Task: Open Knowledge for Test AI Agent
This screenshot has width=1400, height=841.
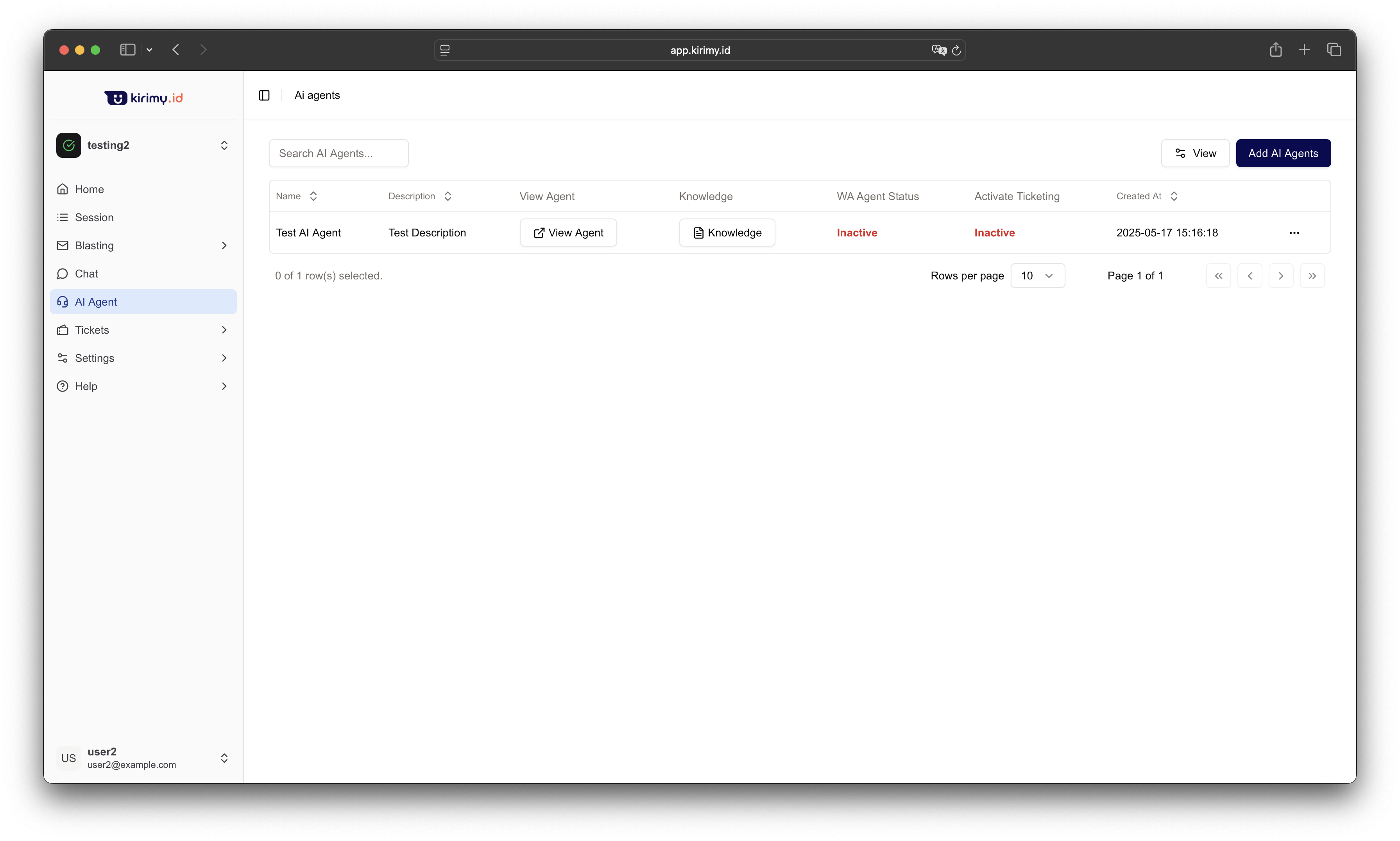Action: [x=727, y=233]
